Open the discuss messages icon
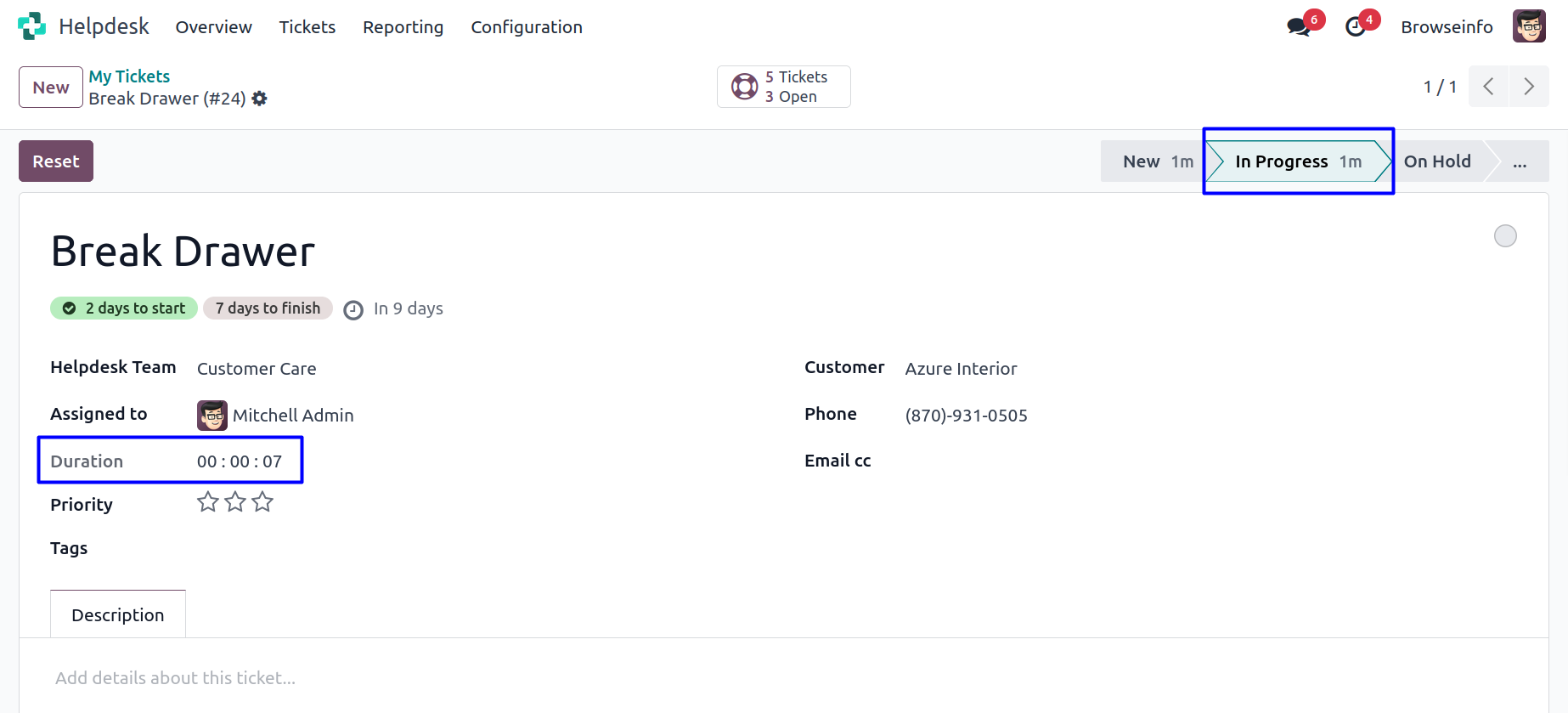1568x713 pixels. (1298, 27)
